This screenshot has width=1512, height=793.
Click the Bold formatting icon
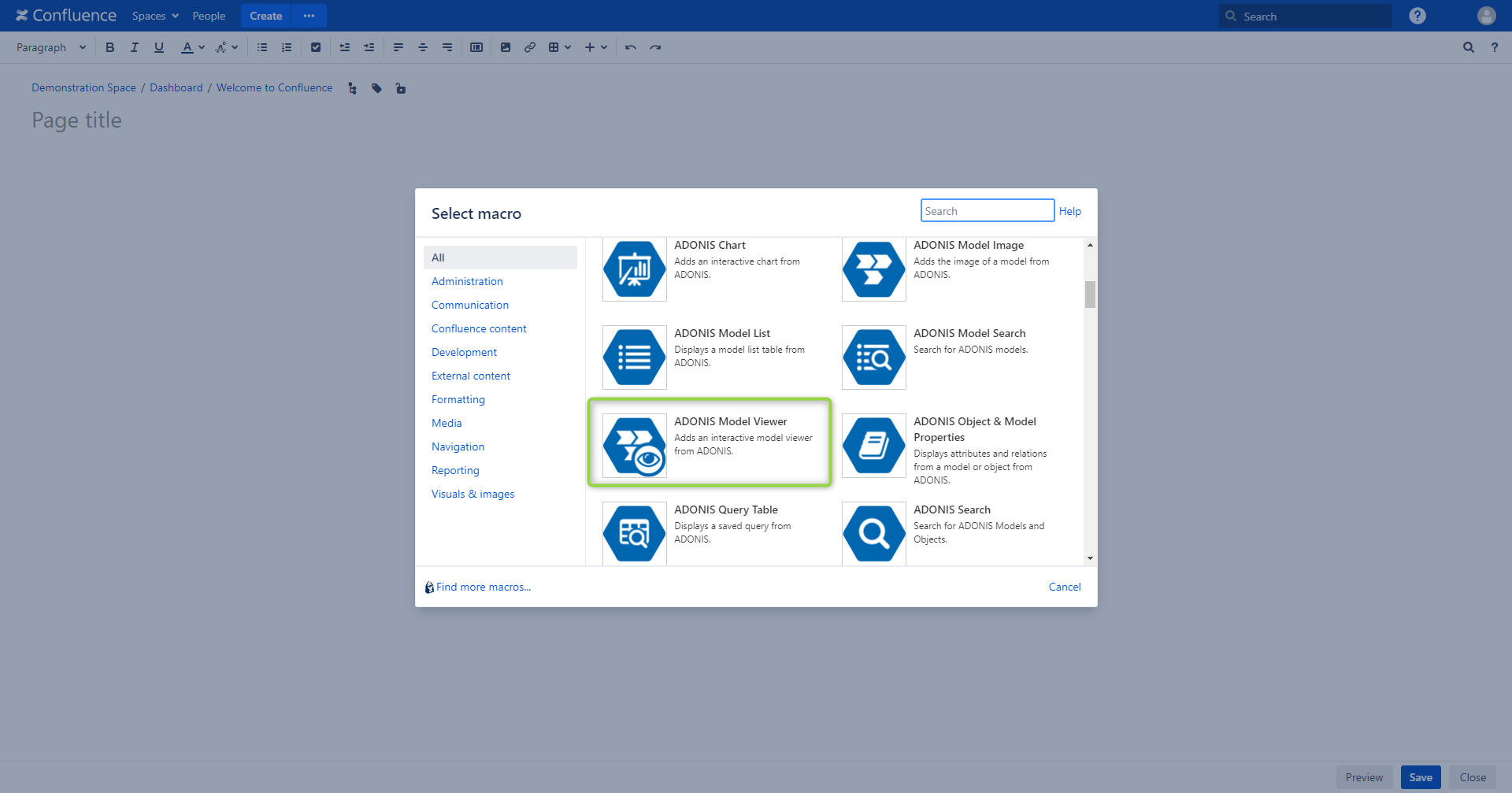point(110,47)
